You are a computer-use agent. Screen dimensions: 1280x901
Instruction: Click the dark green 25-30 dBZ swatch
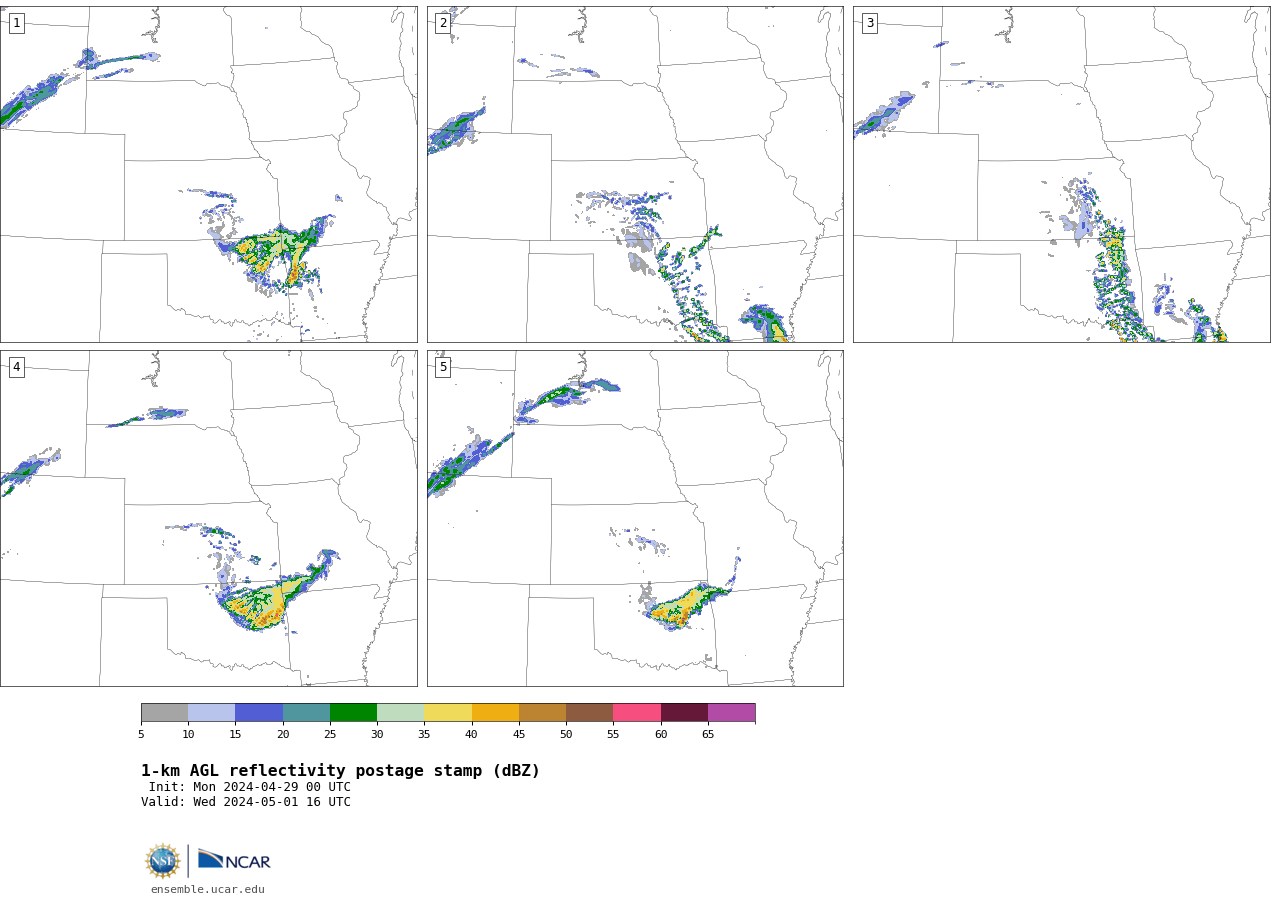pyautogui.click(x=353, y=712)
